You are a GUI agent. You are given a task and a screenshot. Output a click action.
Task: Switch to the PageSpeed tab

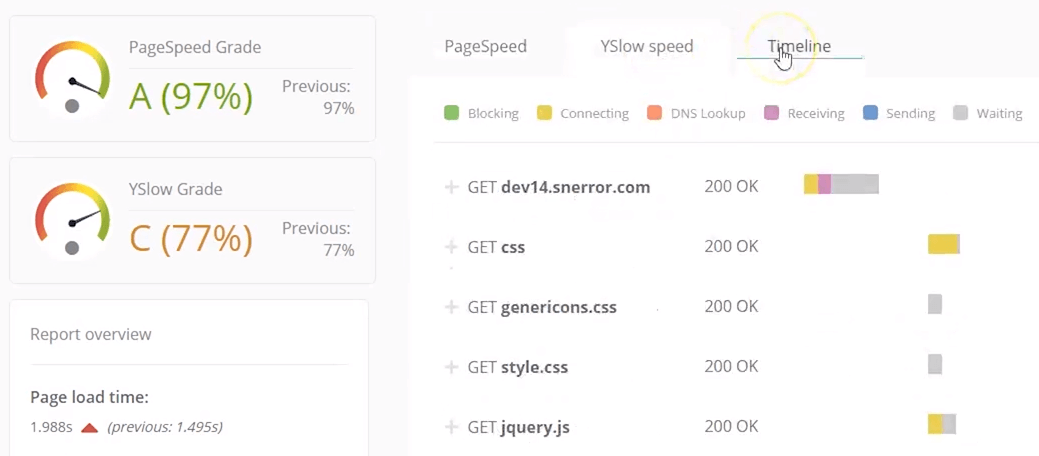[485, 46]
